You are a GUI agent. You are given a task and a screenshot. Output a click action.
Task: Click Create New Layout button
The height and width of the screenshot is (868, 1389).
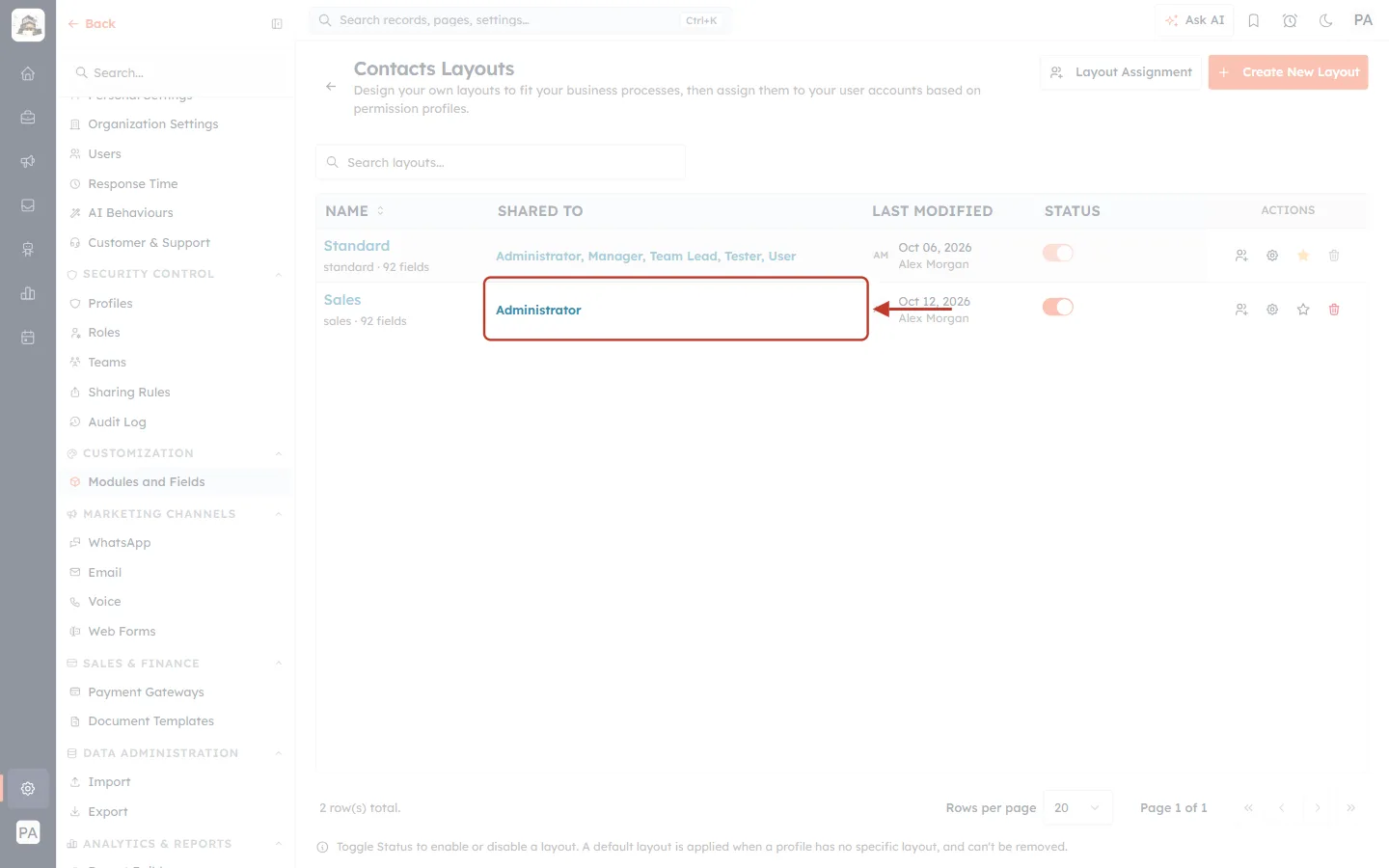point(1288,72)
